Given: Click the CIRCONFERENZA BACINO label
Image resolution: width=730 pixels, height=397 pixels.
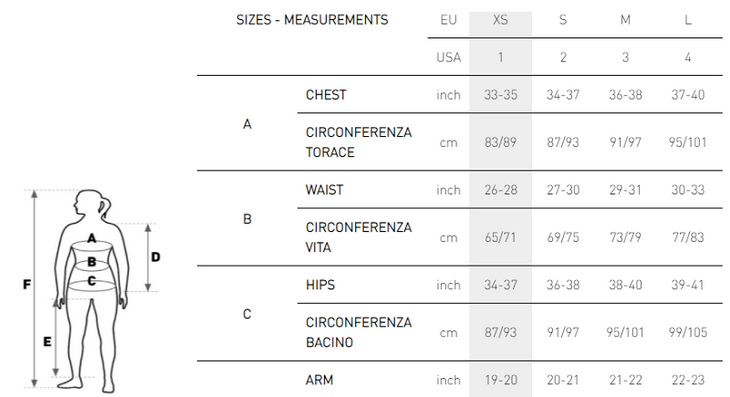Looking at the screenshot, I should (x=358, y=332).
